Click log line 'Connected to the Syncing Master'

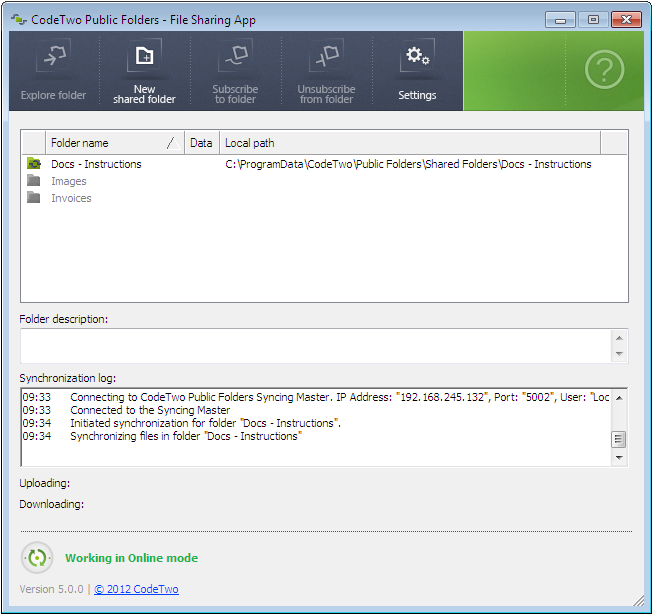pyautogui.click(x=150, y=410)
